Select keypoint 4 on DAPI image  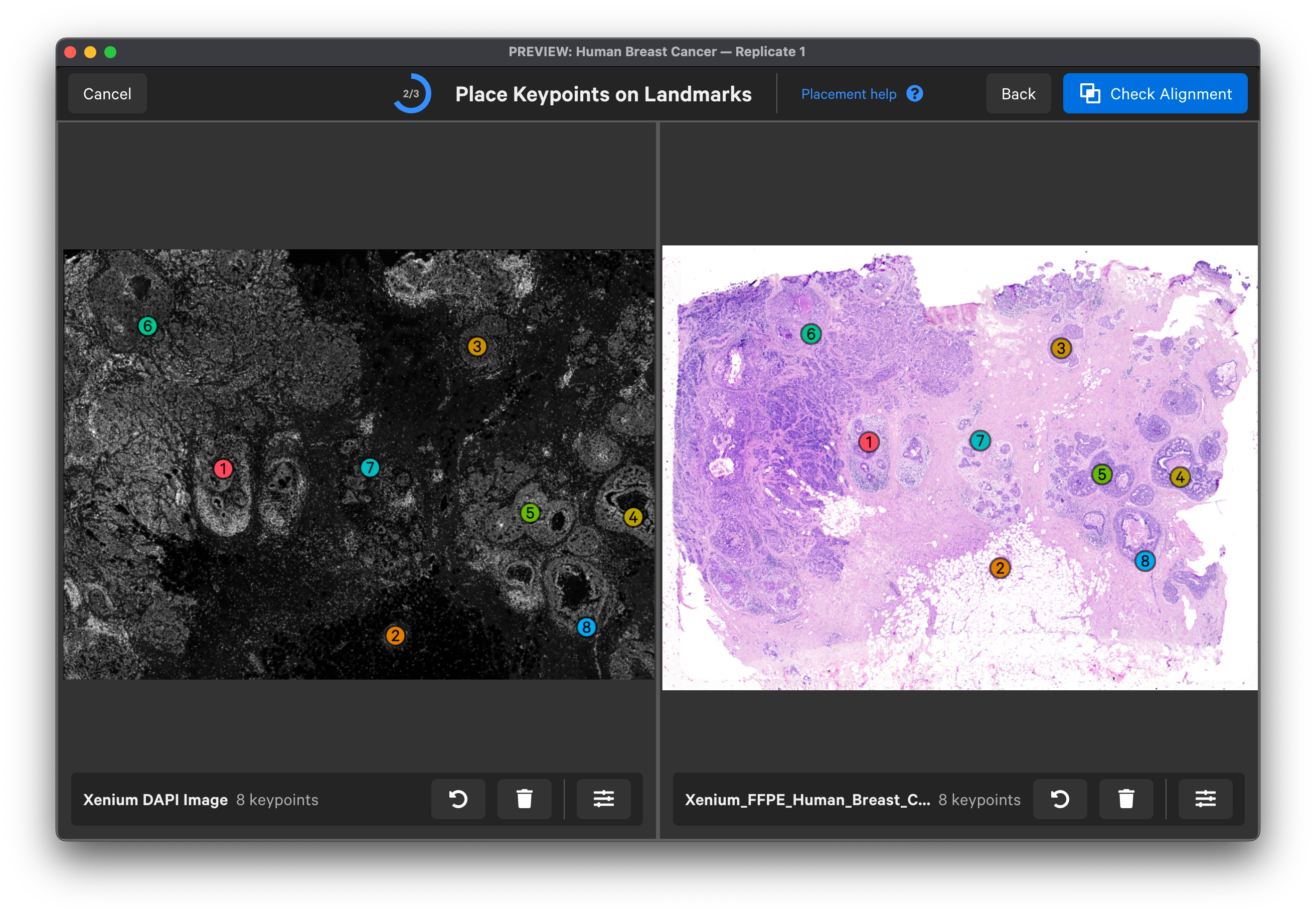[x=633, y=517]
